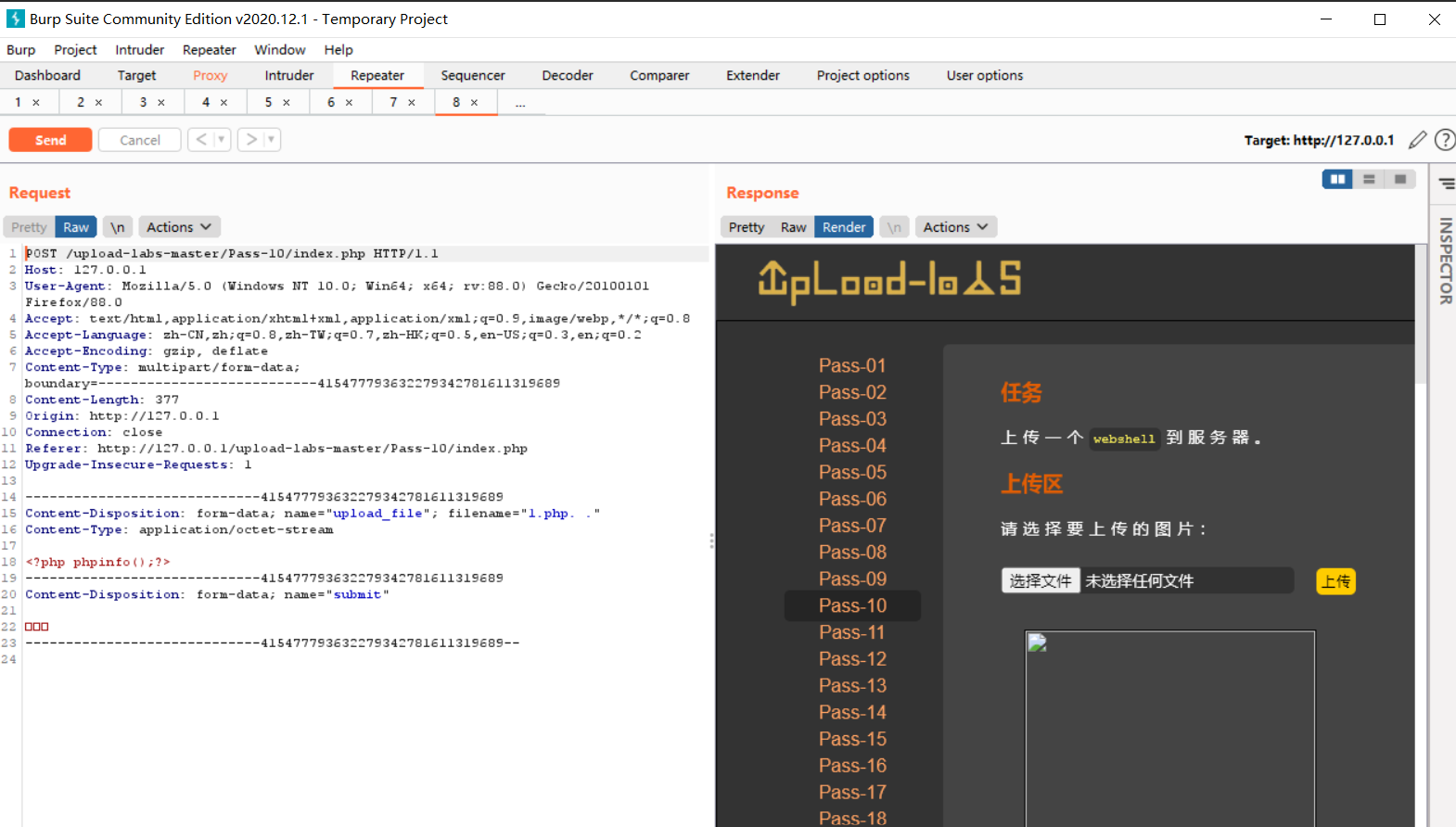The height and width of the screenshot is (827, 1456).
Task: Open the help question mark icon
Action: [x=1444, y=140]
